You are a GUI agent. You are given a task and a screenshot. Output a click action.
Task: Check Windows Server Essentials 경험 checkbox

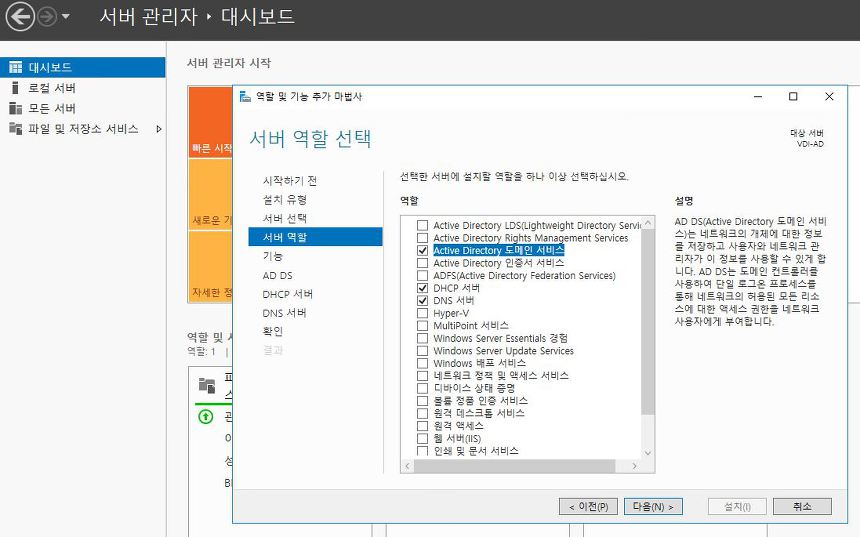coord(422,338)
